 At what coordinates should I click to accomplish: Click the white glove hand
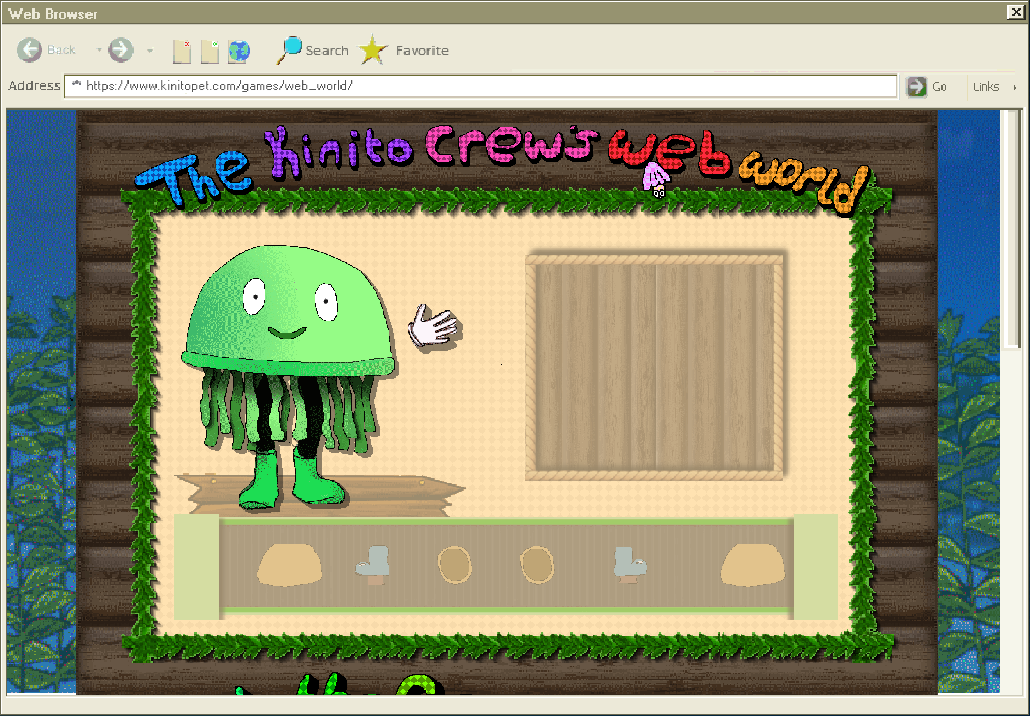pos(433,326)
